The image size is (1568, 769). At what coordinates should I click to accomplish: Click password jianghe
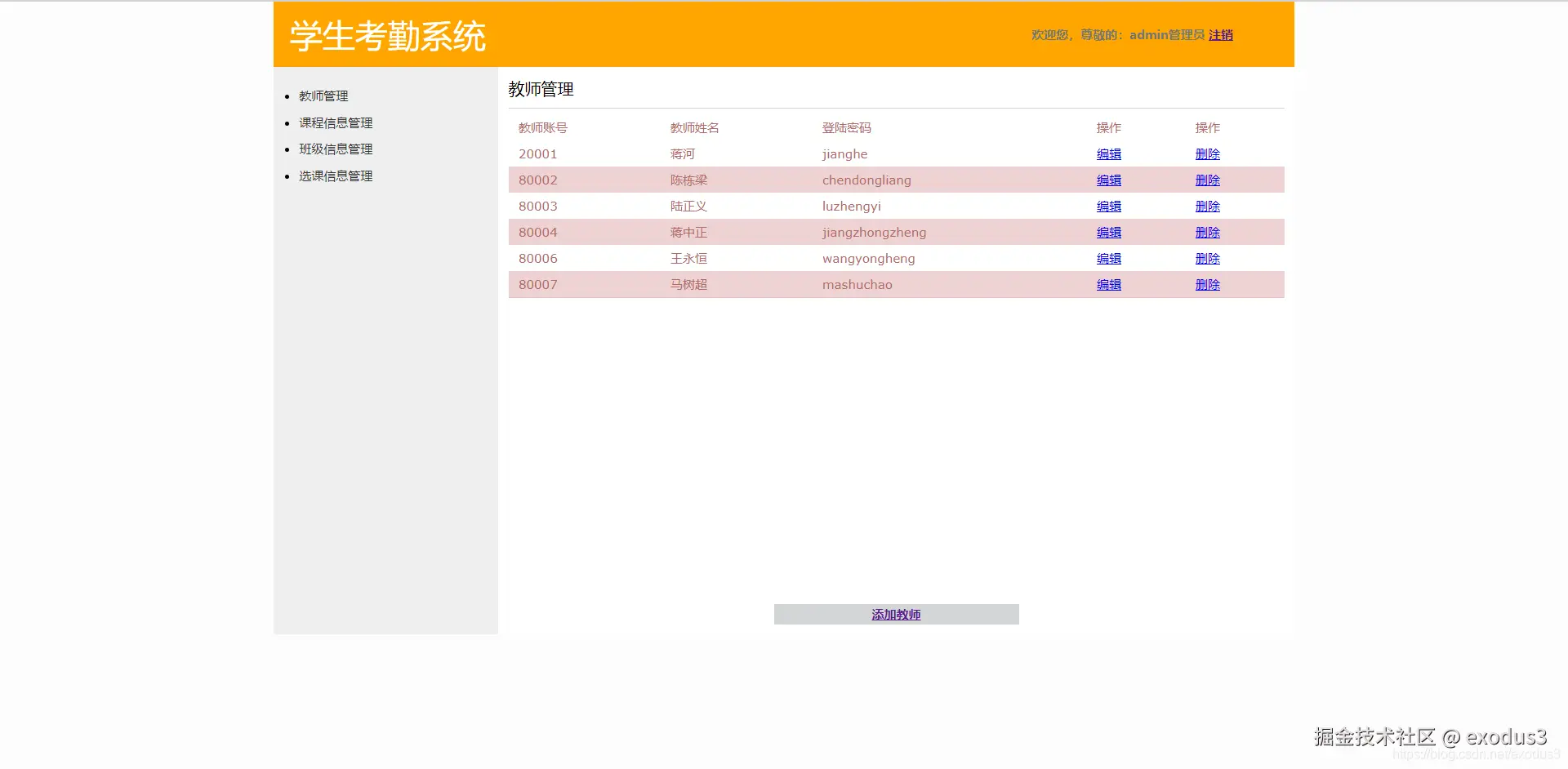(x=845, y=154)
